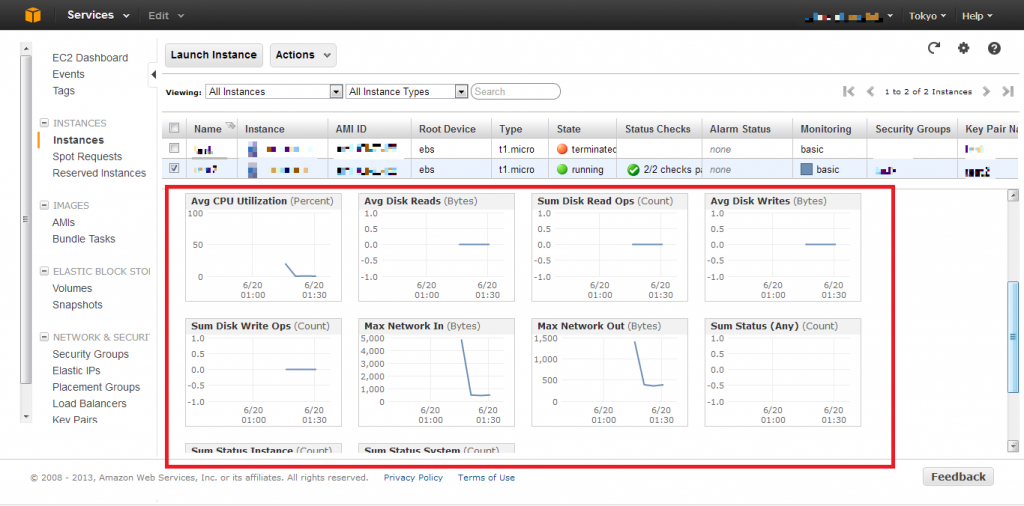
Task: Click the green running state icon
Action: coord(562,170)
